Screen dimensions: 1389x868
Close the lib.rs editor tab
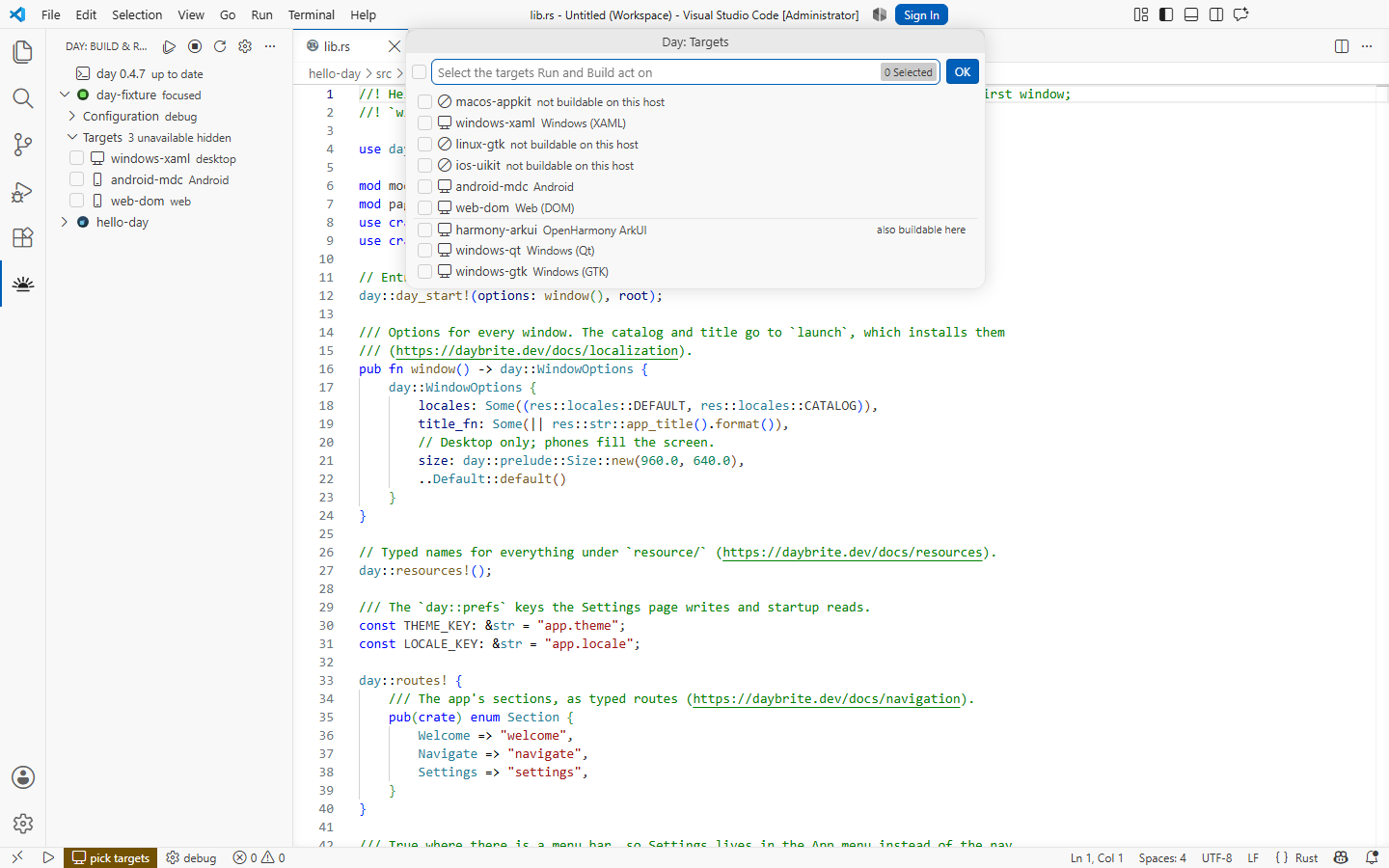tap(394, 46)
